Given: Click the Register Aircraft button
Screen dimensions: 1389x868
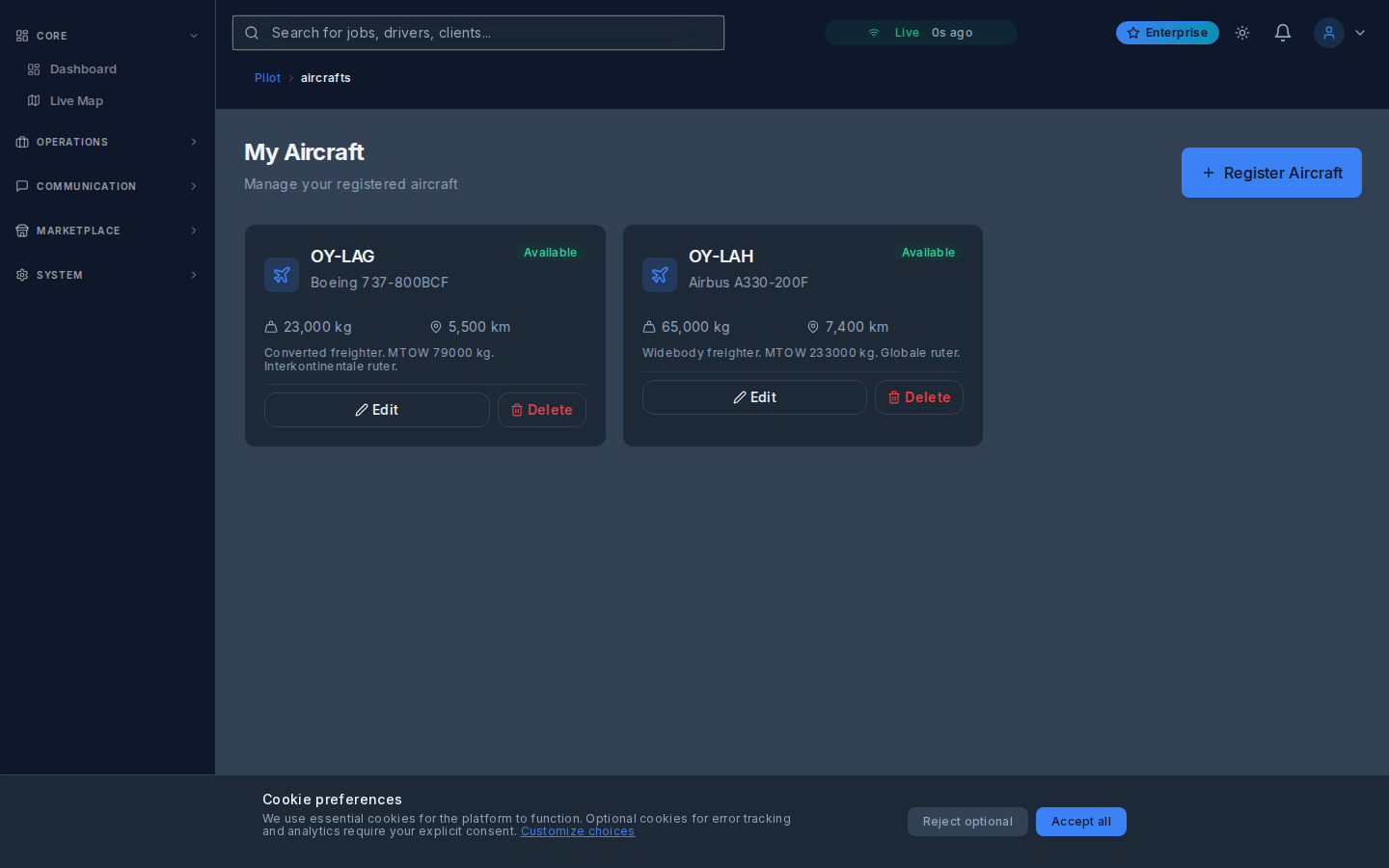Looking at the screenshot, I should [x=1271, y=173].
